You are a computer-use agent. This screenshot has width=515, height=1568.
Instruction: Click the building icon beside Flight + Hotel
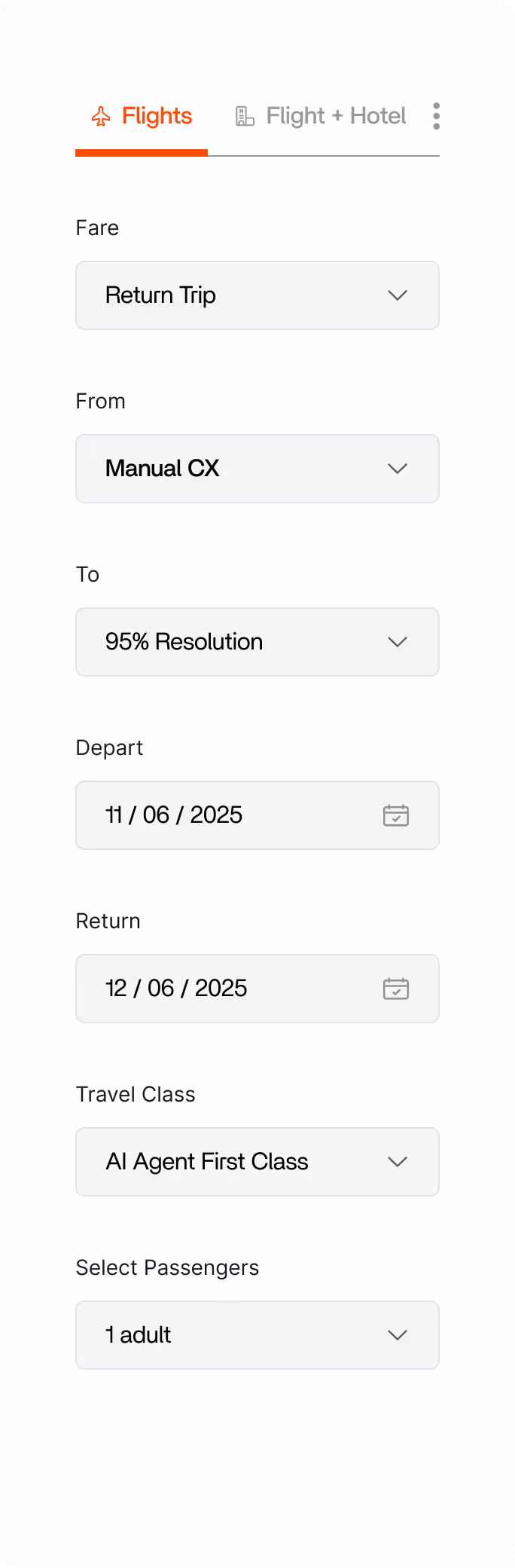coord(245,116)
